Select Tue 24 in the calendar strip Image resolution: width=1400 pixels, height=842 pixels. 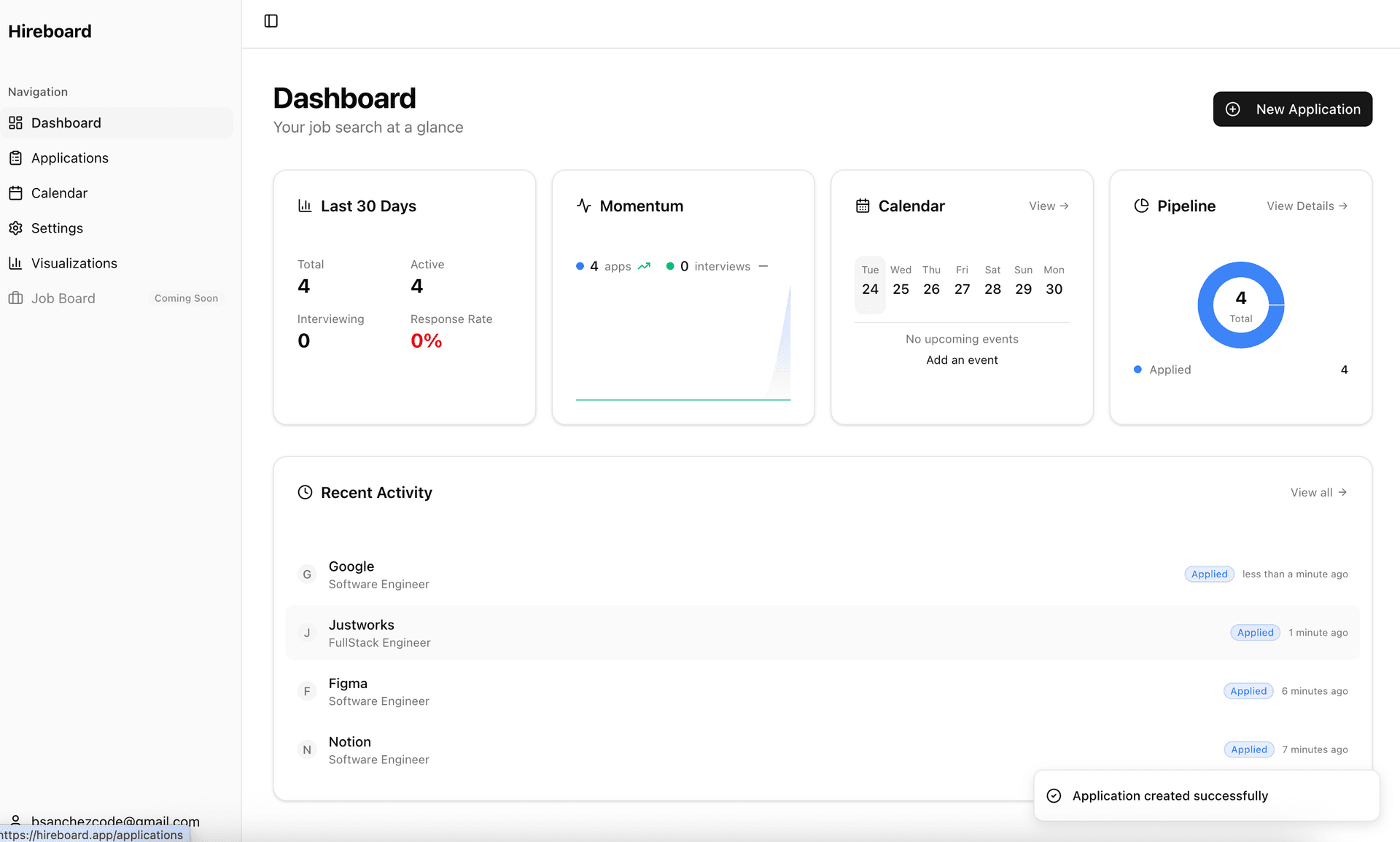coord(869,284)
